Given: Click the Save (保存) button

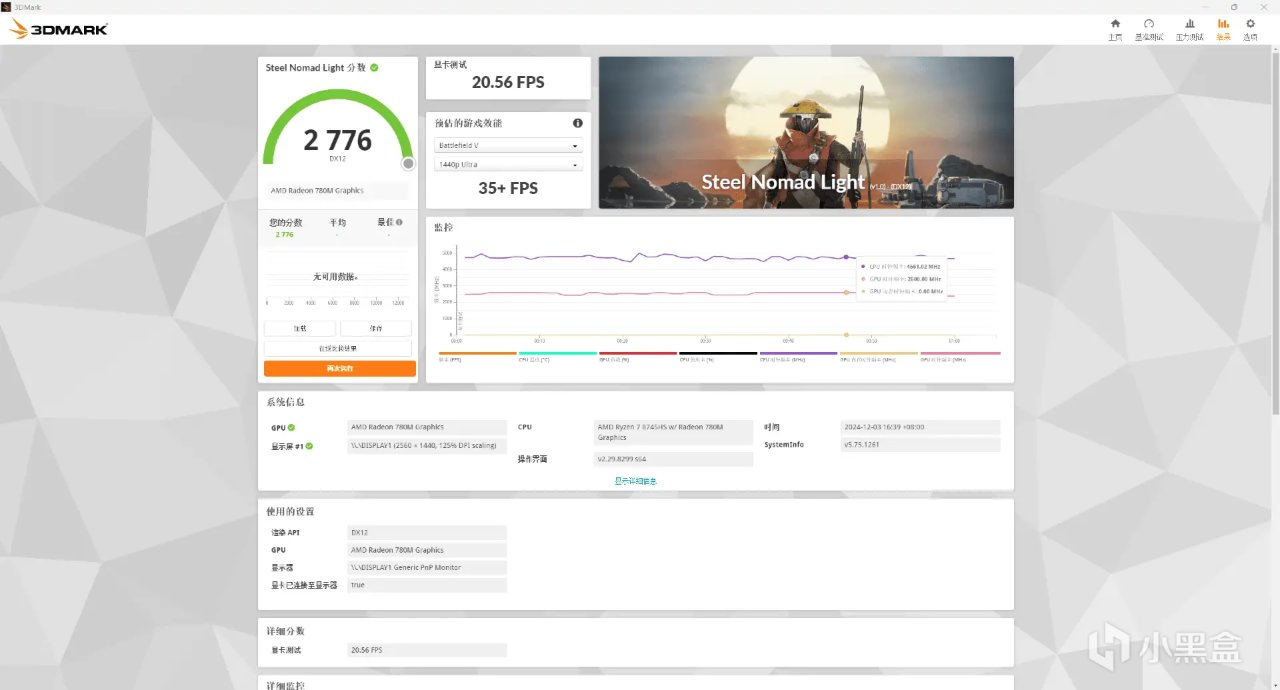Looking at the screenshot, I should pyautogui.click(x=376, y=328).
